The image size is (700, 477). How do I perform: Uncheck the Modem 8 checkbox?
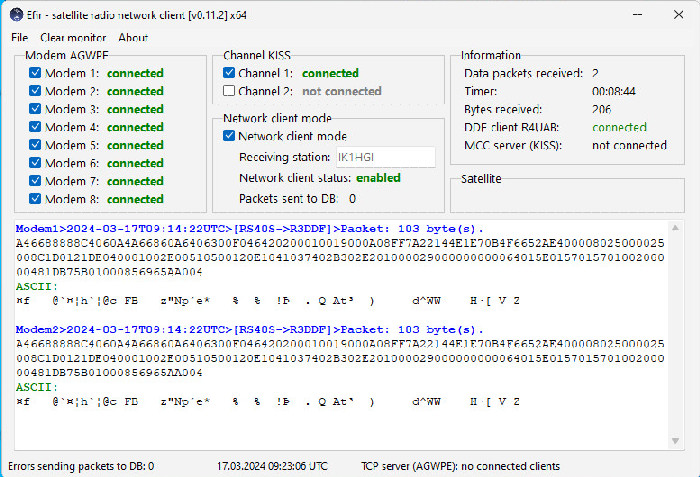tap(35, 198)
